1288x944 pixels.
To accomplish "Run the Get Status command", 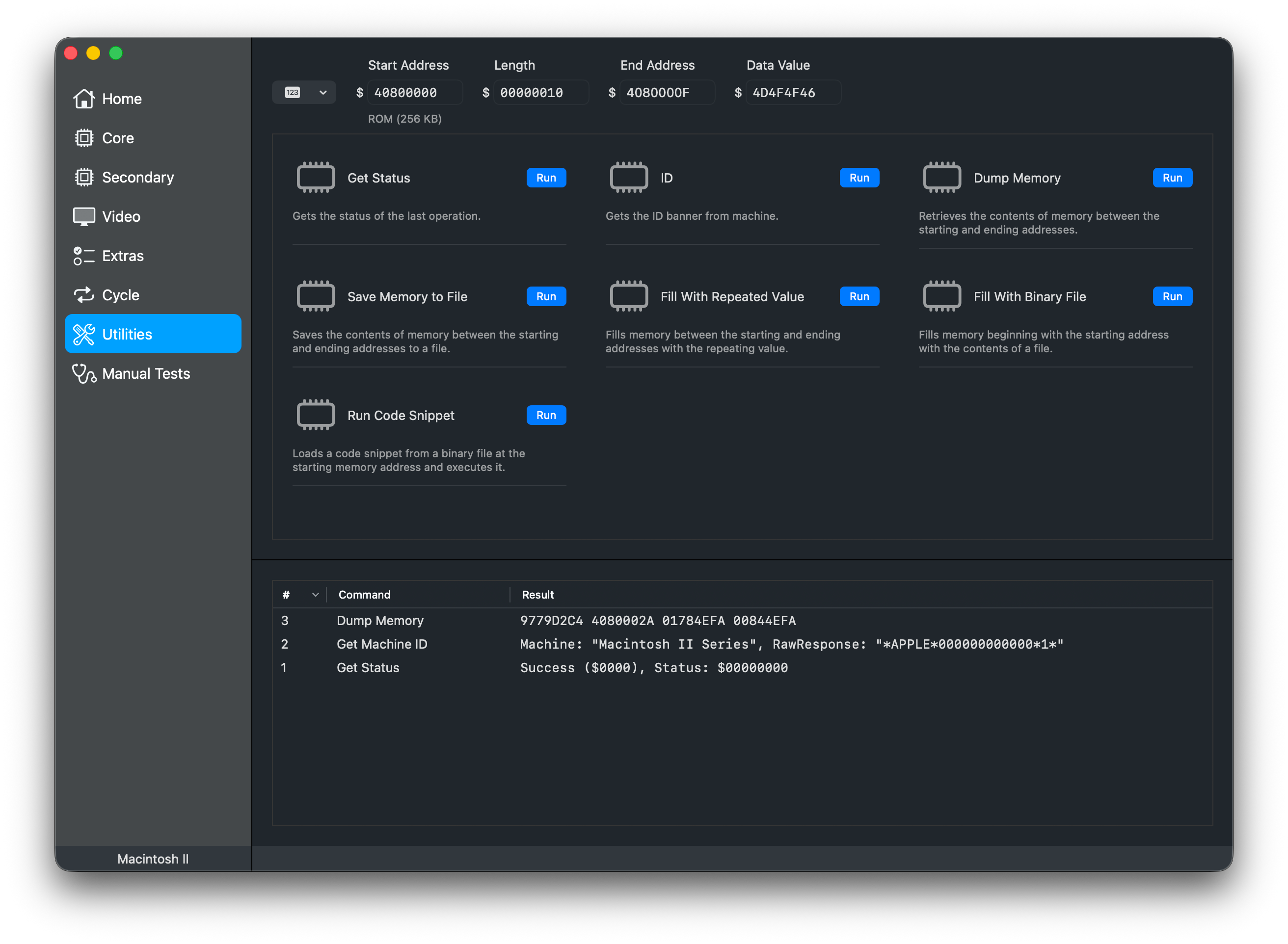I will coord(545,178).
